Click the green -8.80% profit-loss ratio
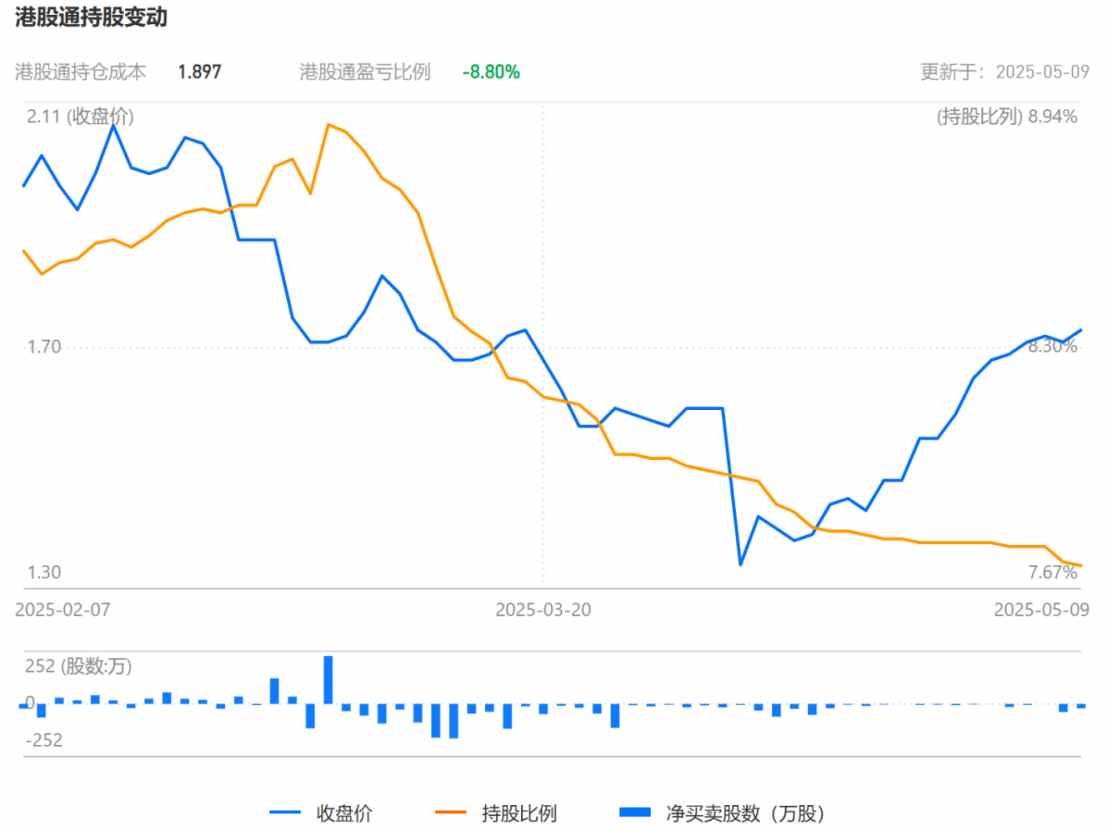This screenshot has height=831, width=1107. click(x=490, y=72)
